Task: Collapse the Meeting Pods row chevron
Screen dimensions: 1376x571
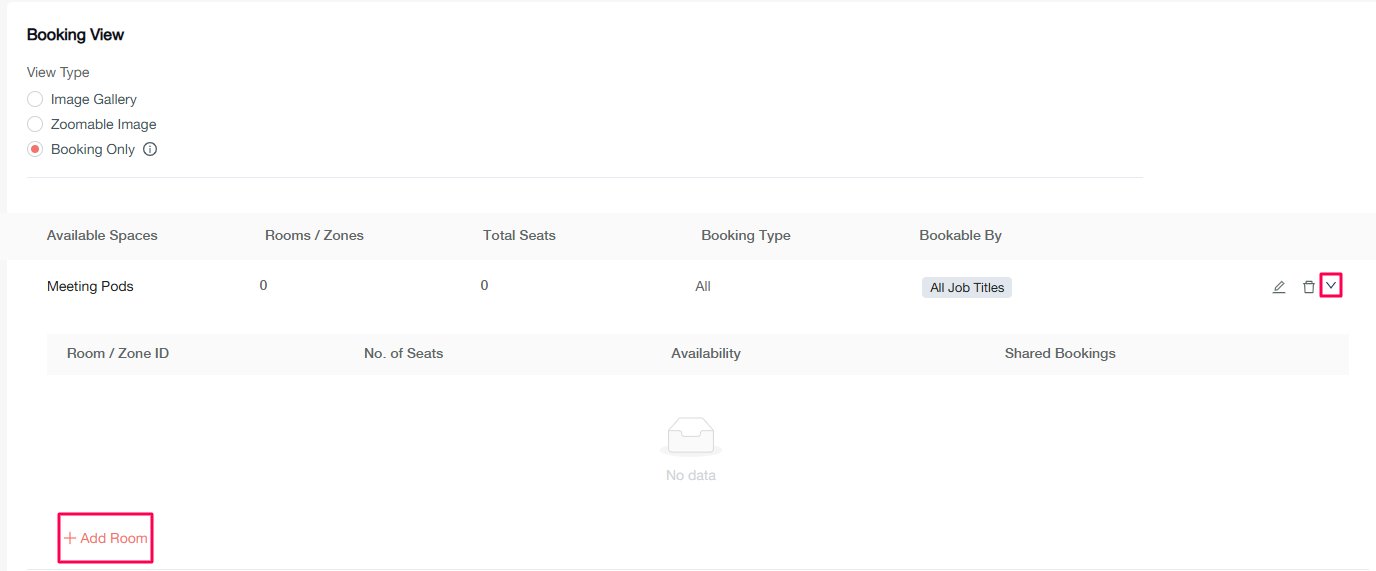Action: coord(1330,286)
